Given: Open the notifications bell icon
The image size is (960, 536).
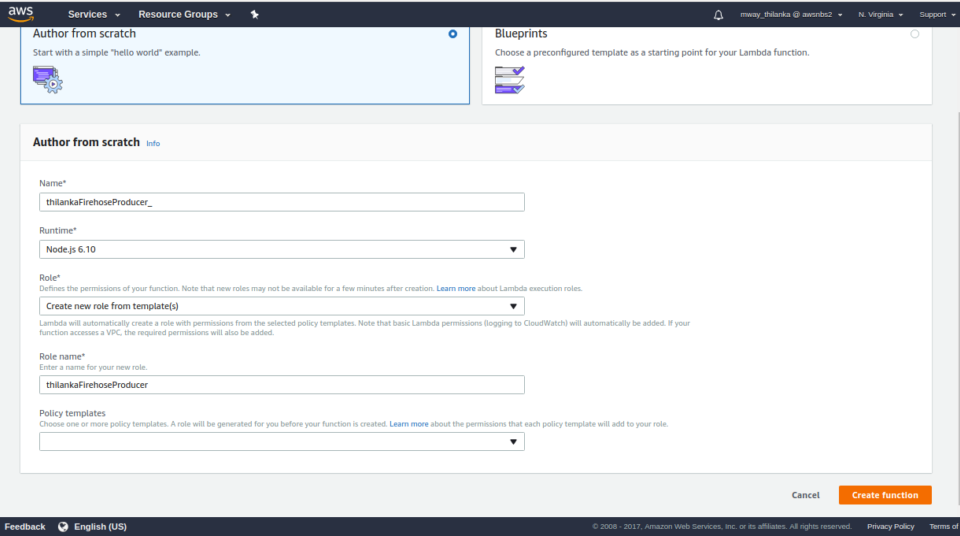Looking at the screenshot, I should (x=718, y=15).
